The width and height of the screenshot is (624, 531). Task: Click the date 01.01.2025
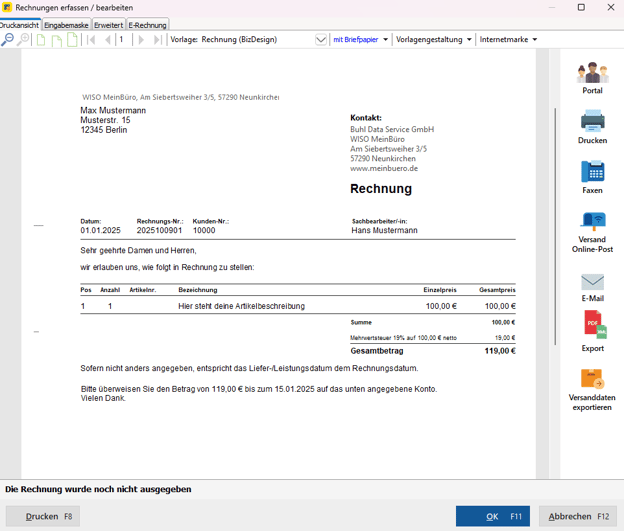point(100,230)
